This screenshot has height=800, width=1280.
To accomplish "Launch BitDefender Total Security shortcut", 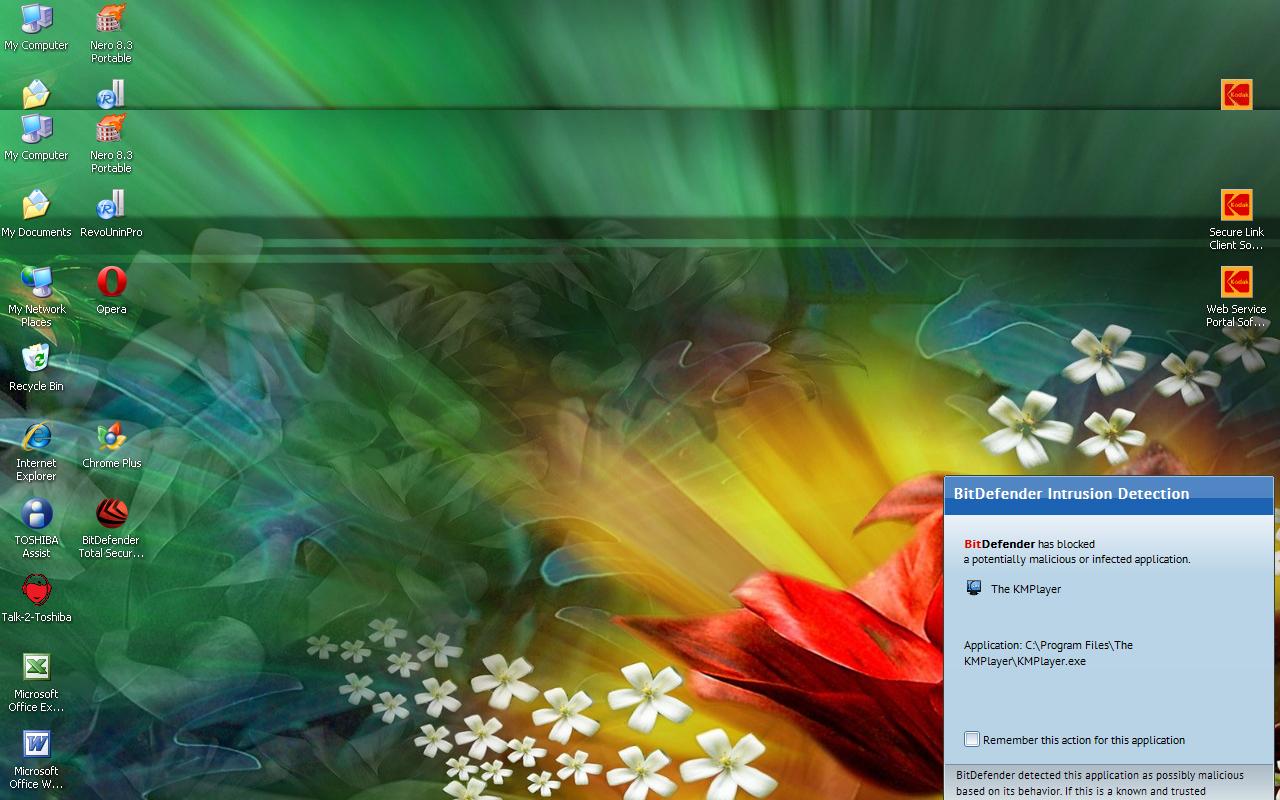I will click(x=111, y=529).
